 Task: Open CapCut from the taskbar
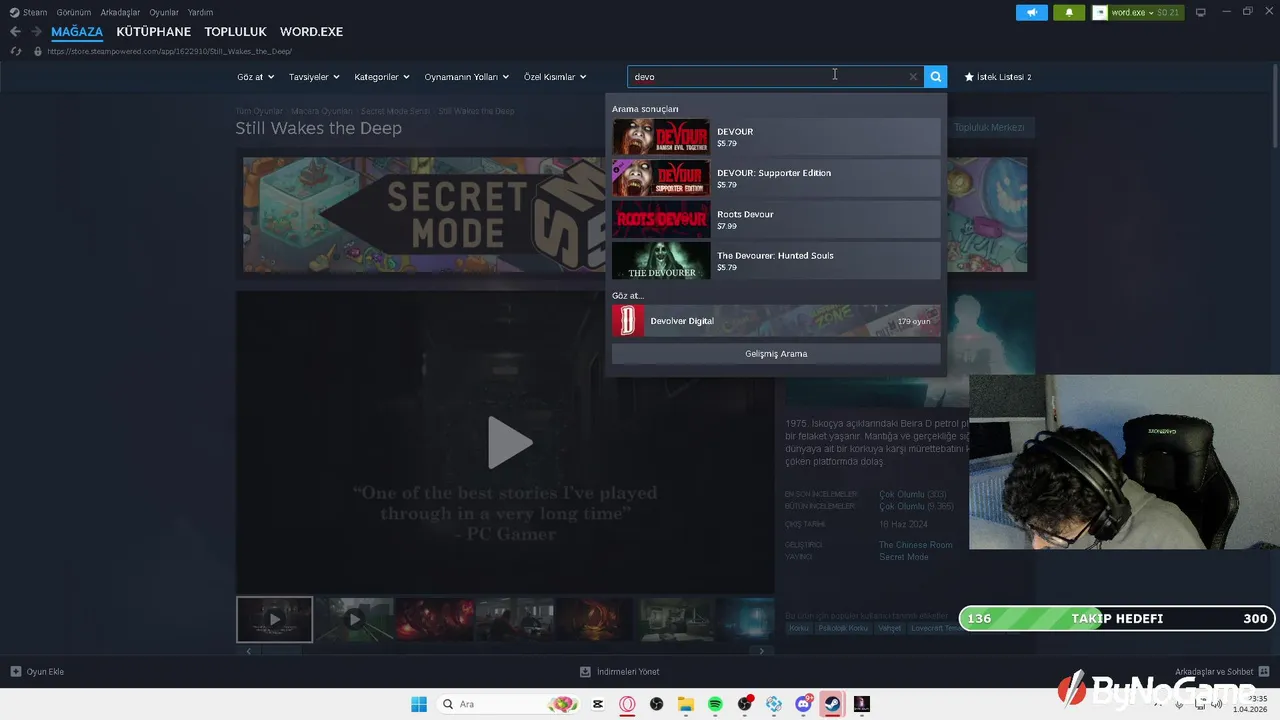(x=598, y=704)
